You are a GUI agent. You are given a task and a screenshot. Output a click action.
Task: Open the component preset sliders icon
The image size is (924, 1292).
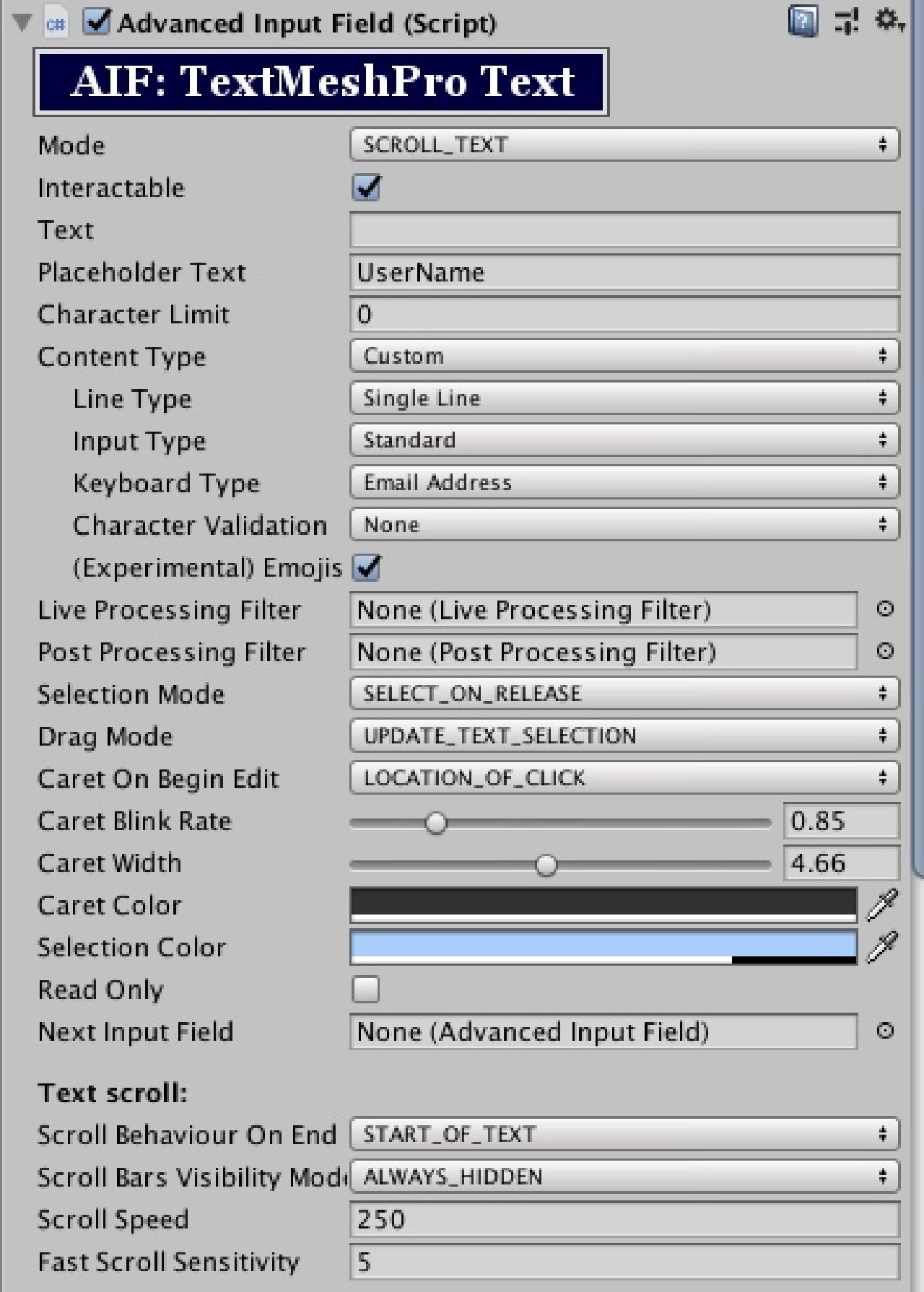[847, 22]
